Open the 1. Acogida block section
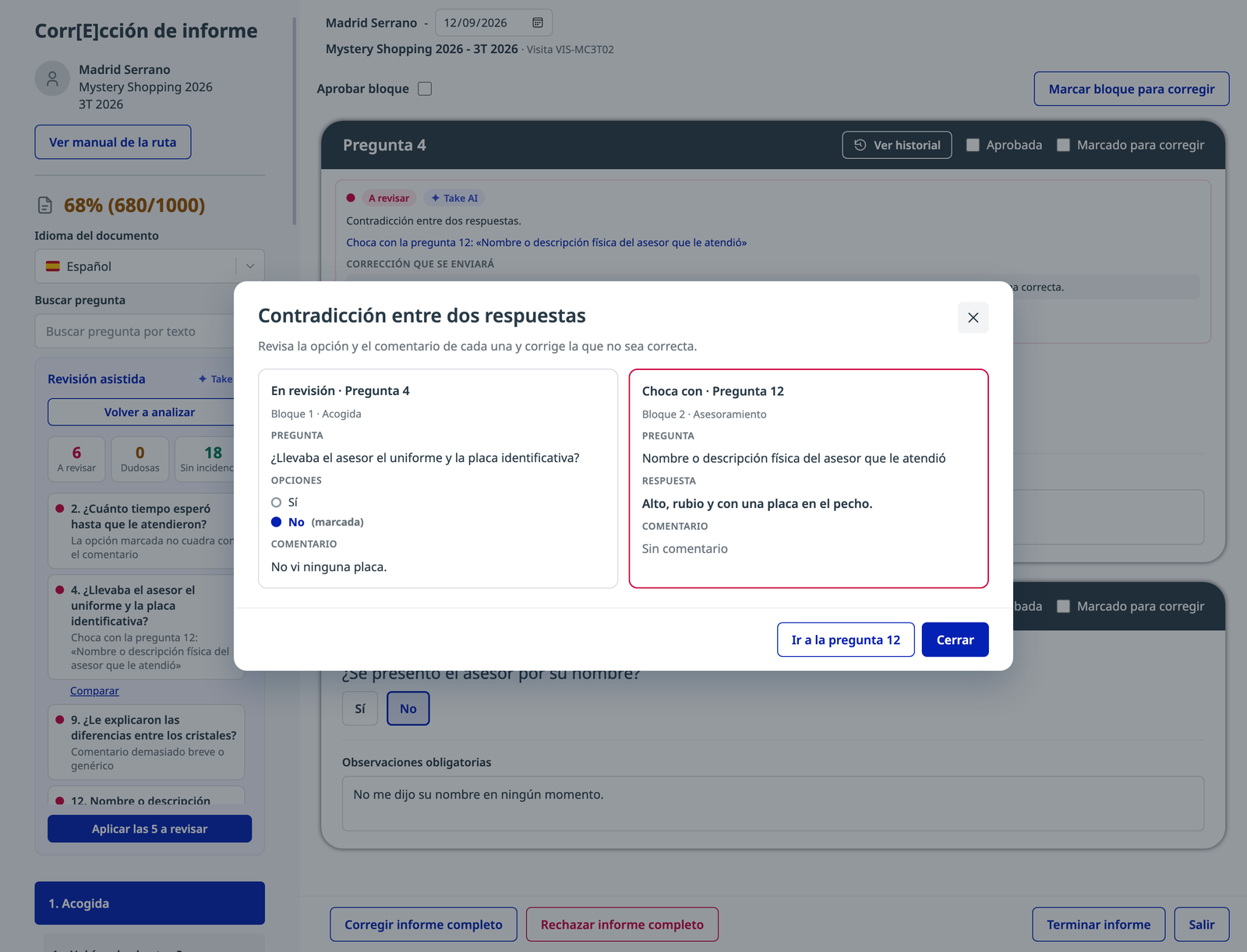Image resolution: width=1247 pixels, height=952 pixels. tap(150, 903)
